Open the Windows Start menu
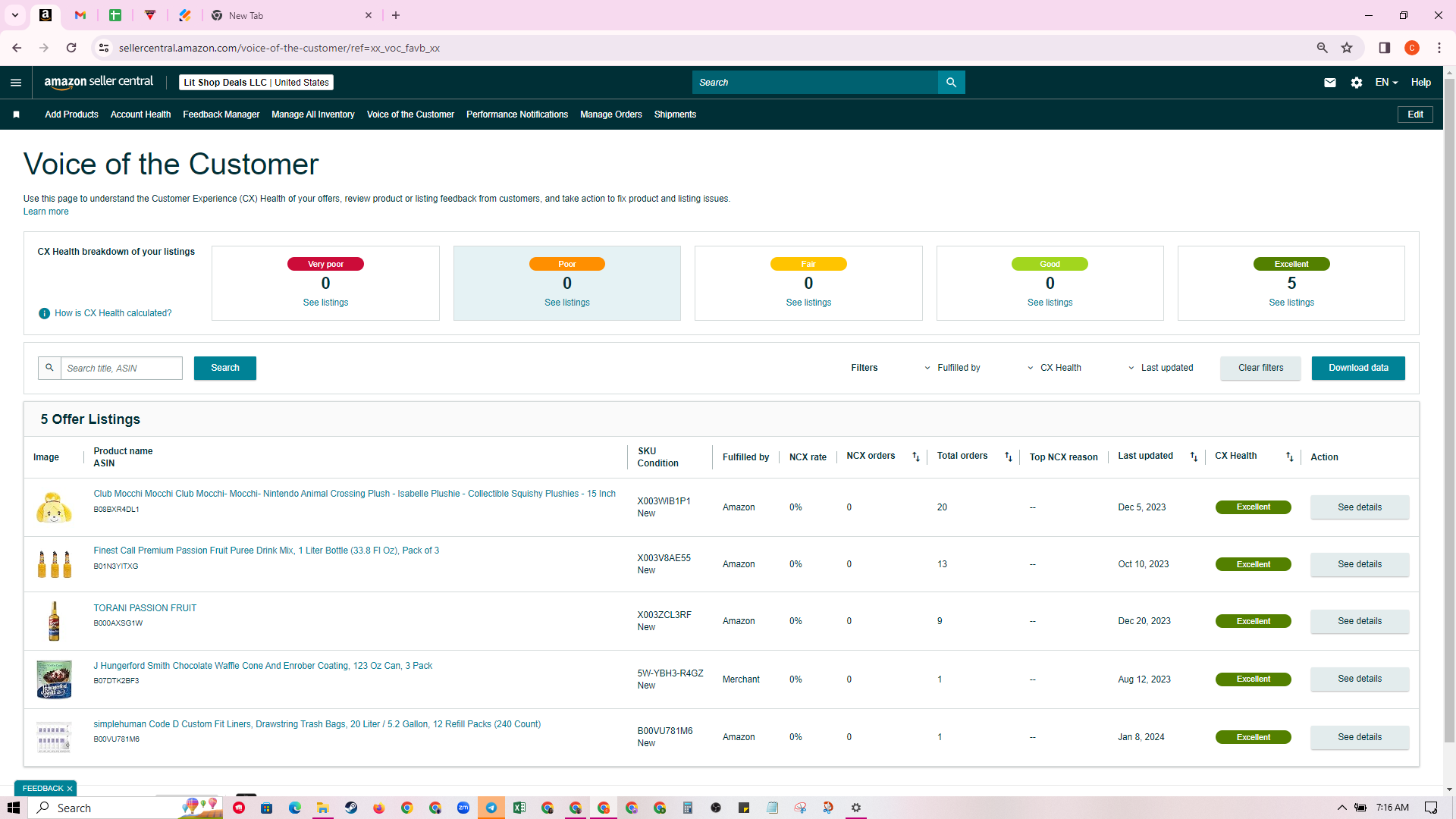 14,808
